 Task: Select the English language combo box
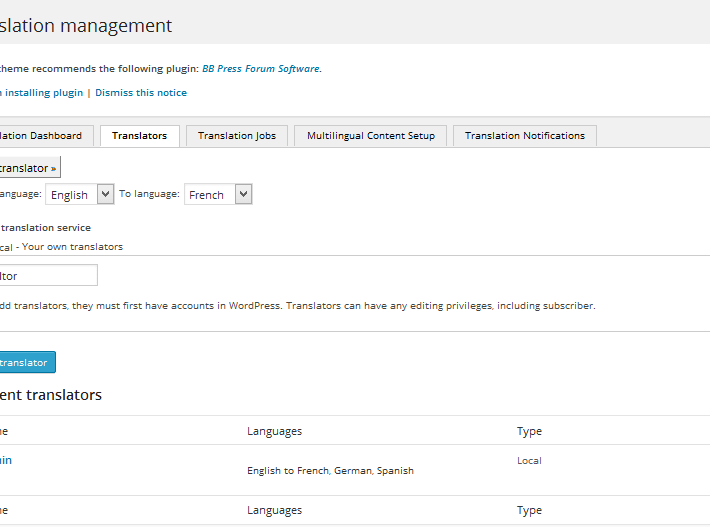pyautogui.click(x=80, y=194)
